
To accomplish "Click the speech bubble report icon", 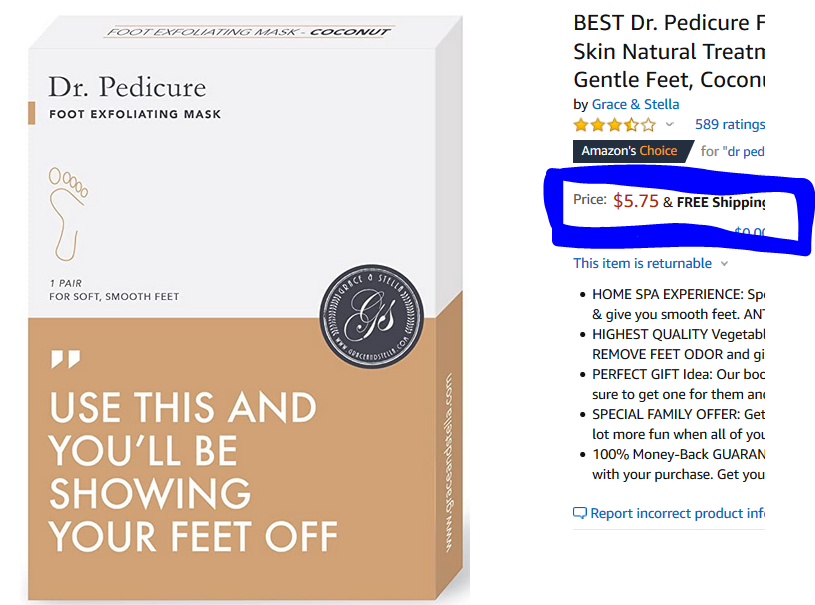I will point(580,513).
